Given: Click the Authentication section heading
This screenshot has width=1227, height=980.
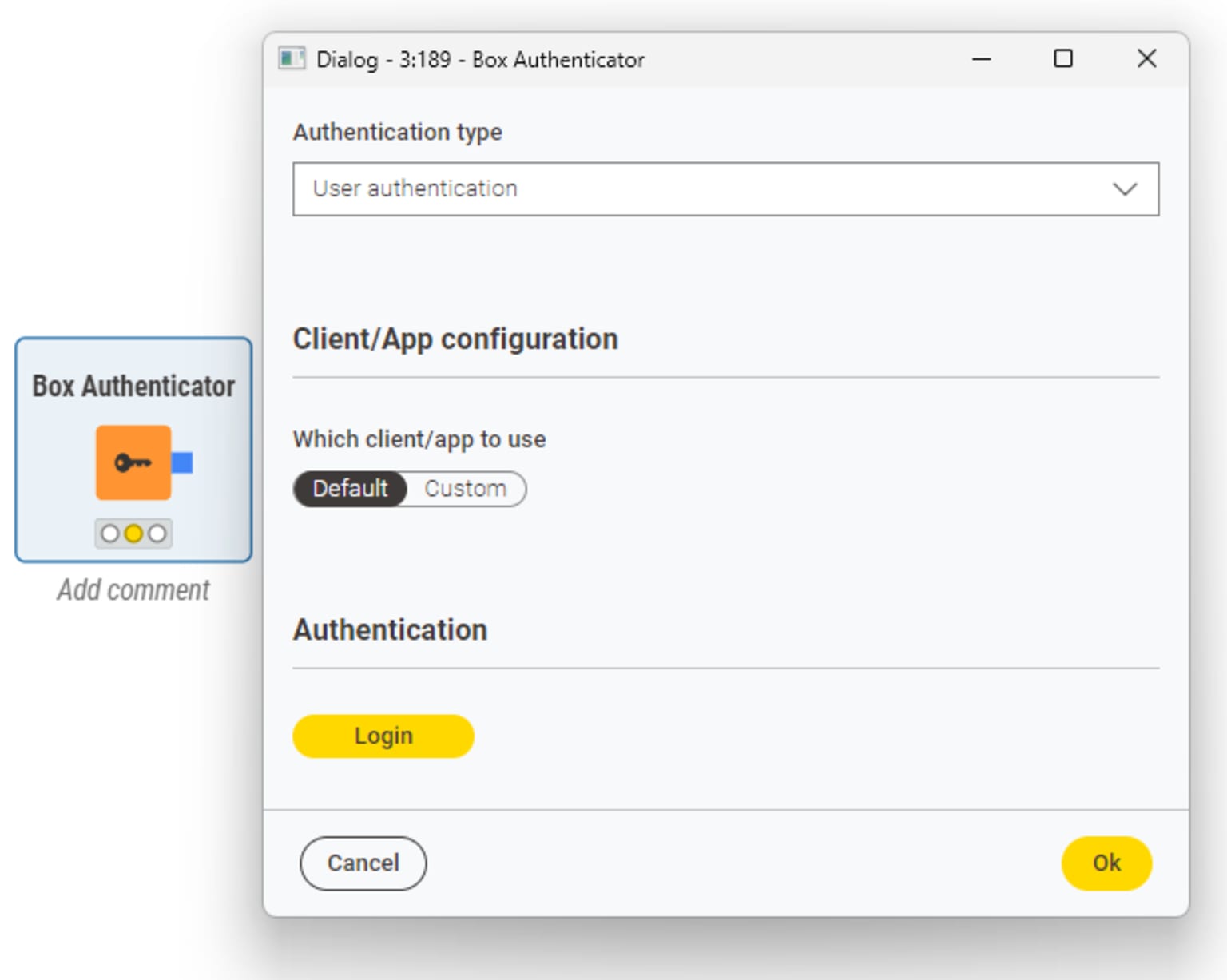Looking at the screenshot, I should click(x=390, y=630).
